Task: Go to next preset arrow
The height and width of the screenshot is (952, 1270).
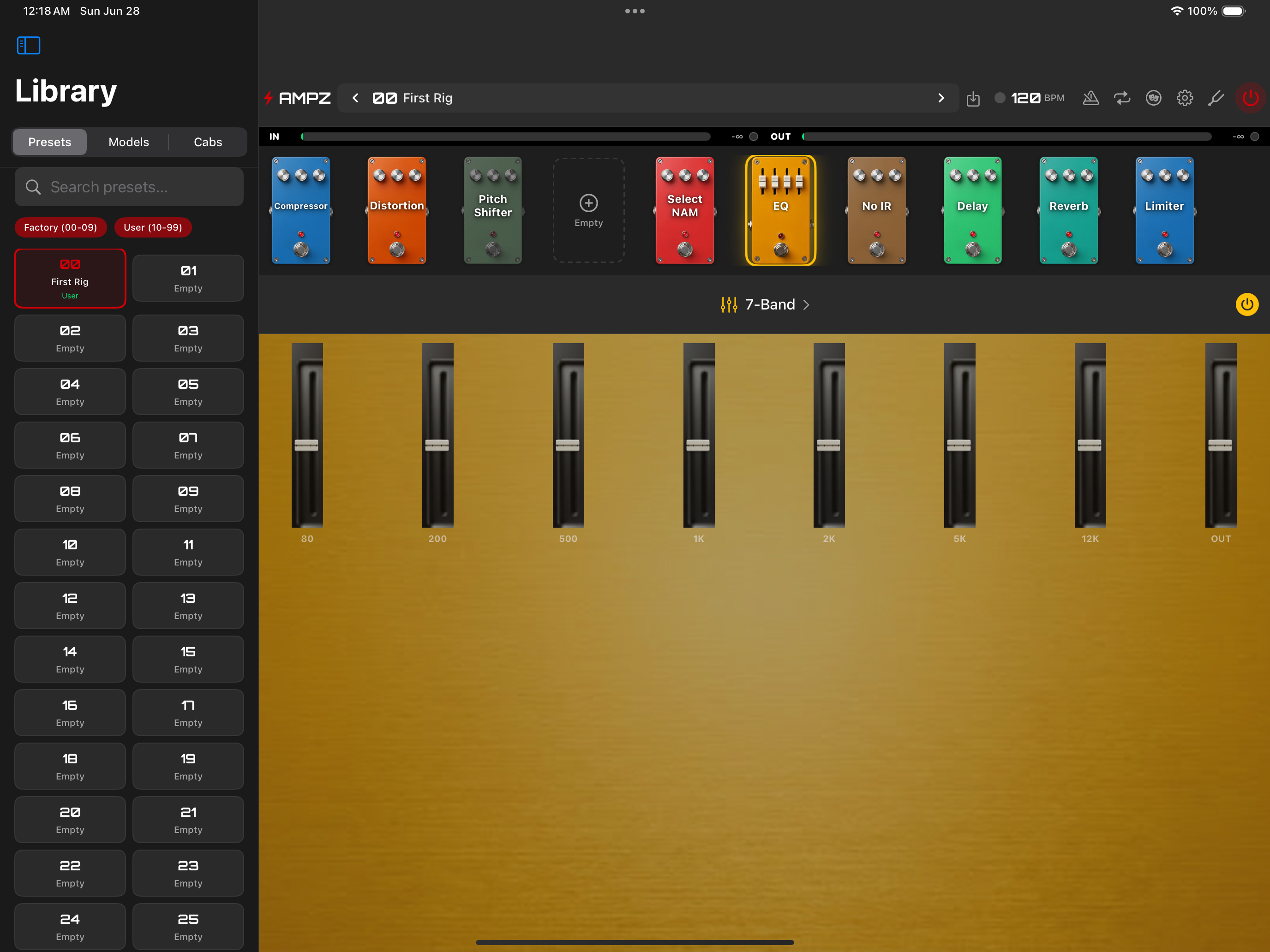Action: pyautogui.click(x=941, y=98)
